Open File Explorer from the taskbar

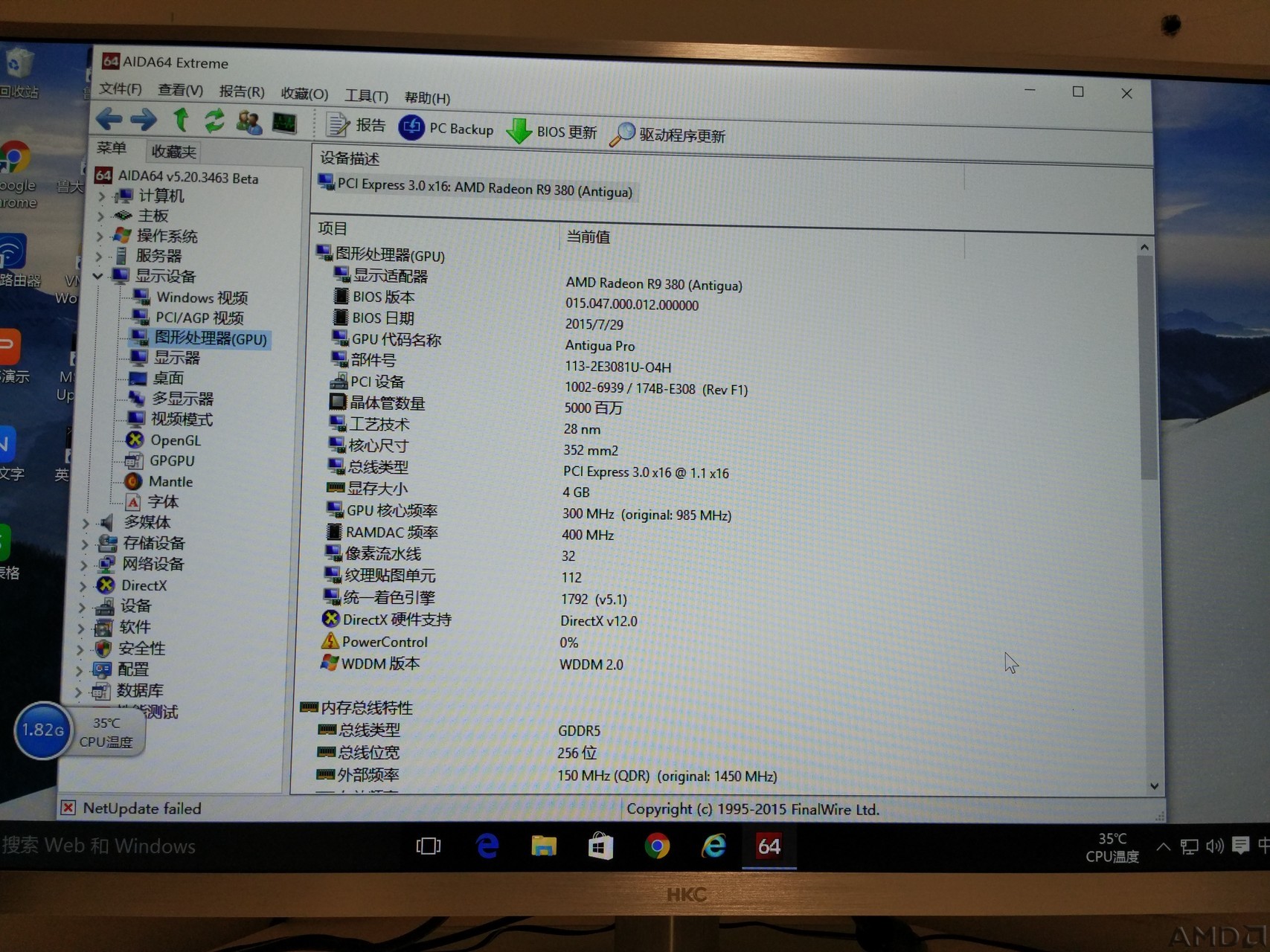[x=544, y=846]
